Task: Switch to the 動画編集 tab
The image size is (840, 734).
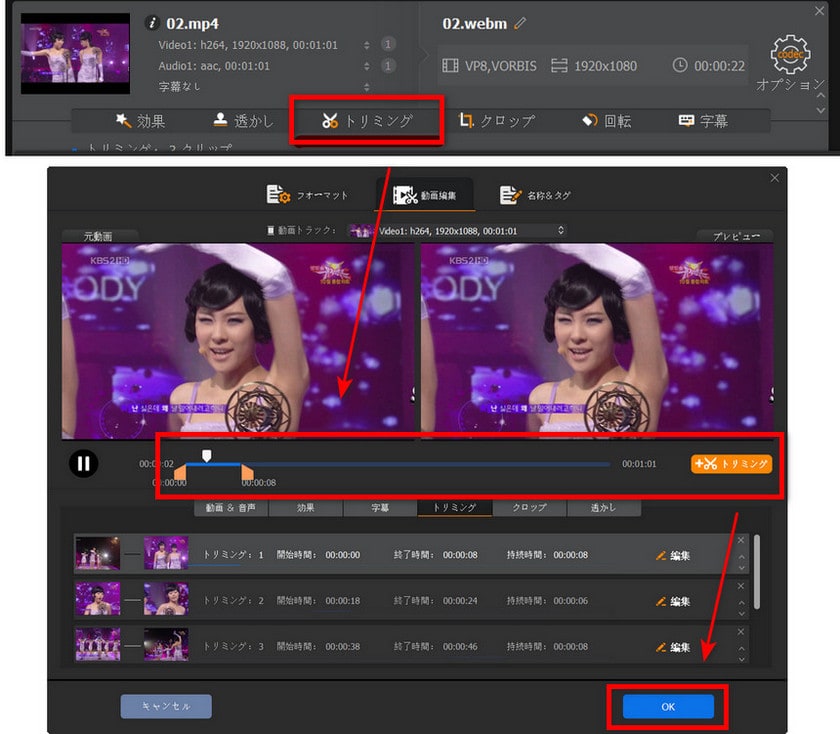Action: [425, 195]
